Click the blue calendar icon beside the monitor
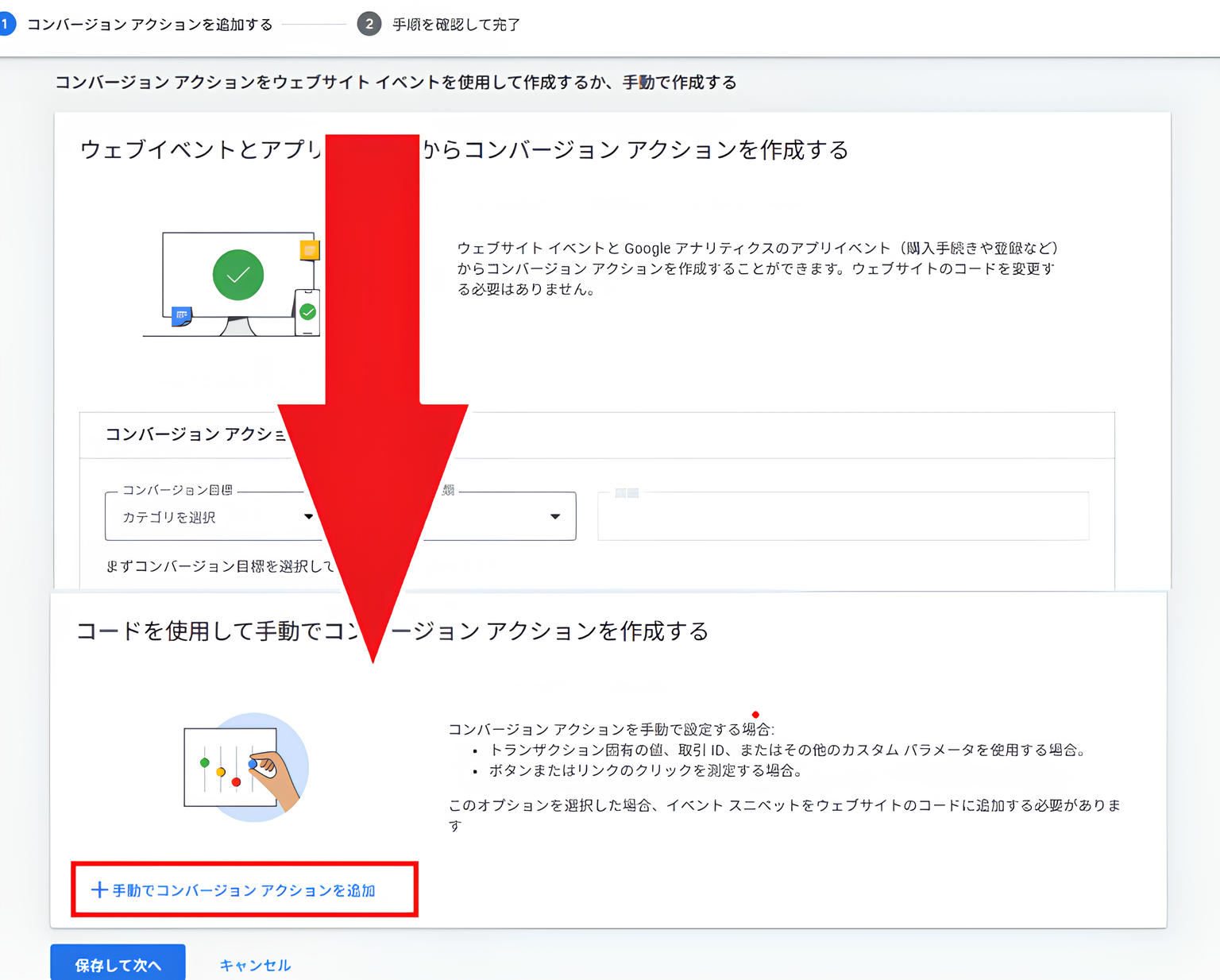The height and width of the screenshot is (980, 1220). pyautogui.click(x=181, y=315)
